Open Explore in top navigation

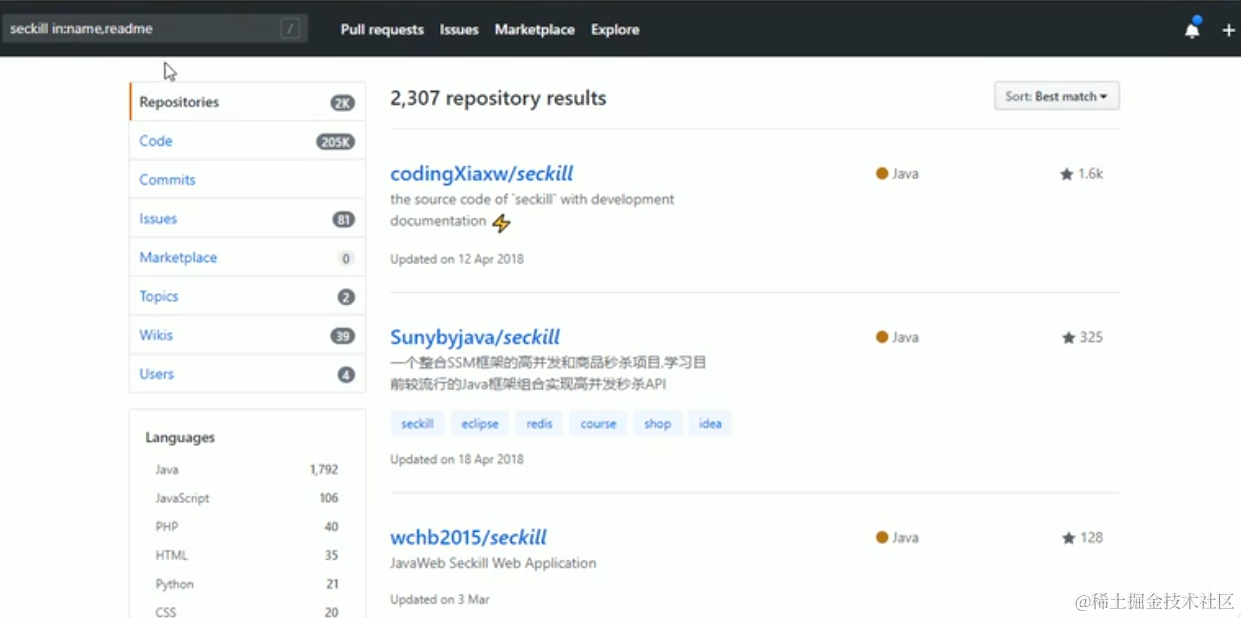coord(615,30)
